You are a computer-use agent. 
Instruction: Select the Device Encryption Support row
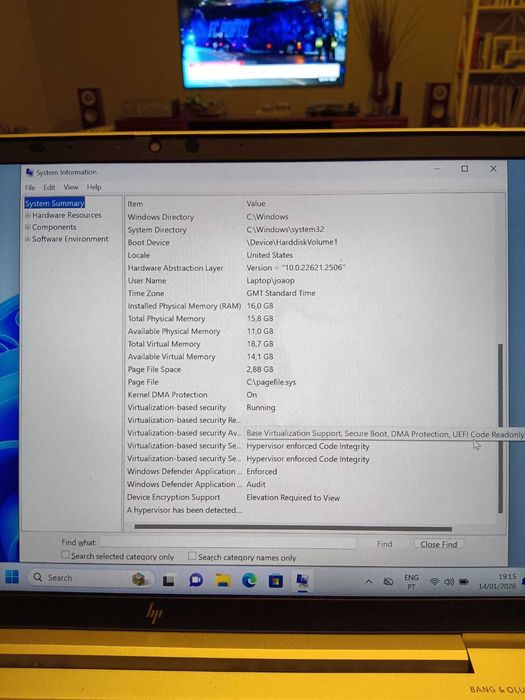[x=312, y=497]
